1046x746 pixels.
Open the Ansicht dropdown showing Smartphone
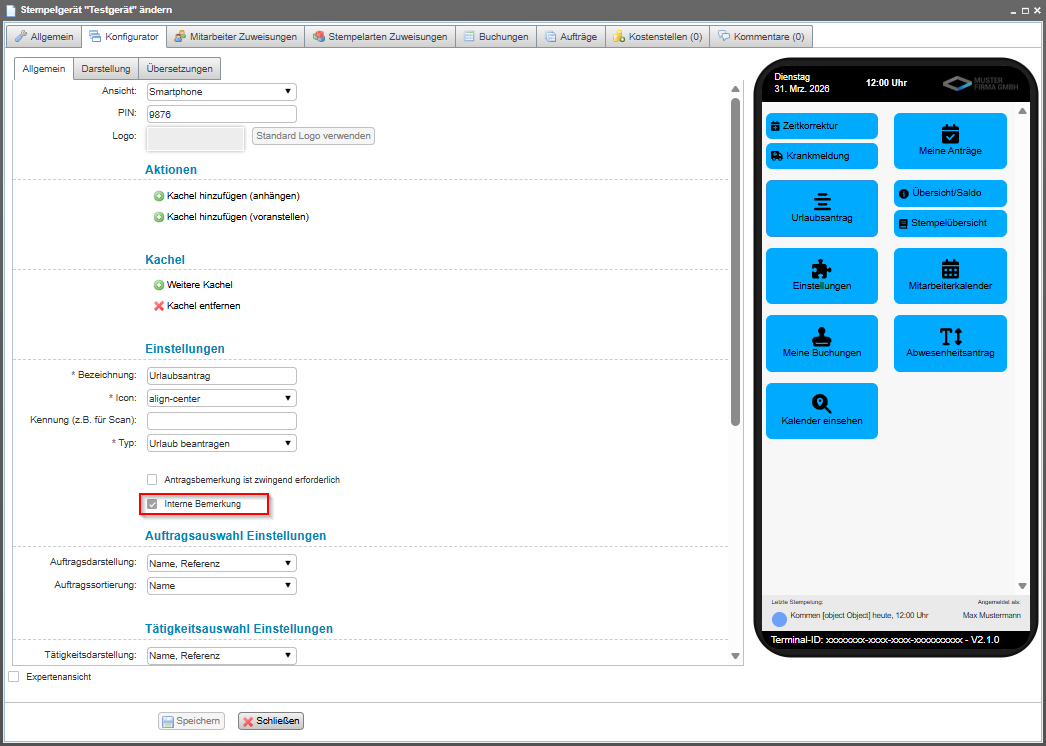[x=221, y=92]
